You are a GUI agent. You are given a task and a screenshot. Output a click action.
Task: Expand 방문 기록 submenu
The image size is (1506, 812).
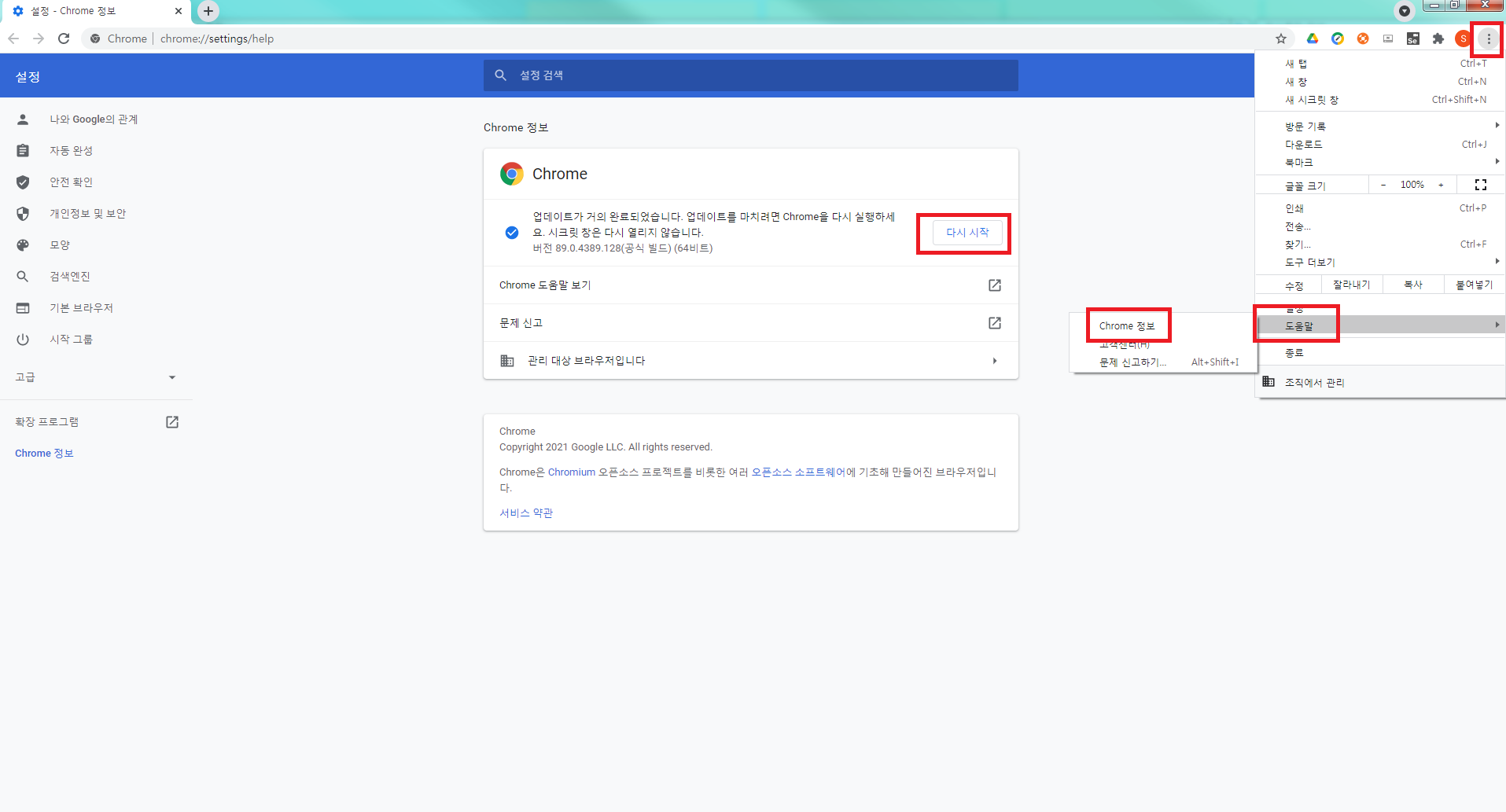[1380, 127]
